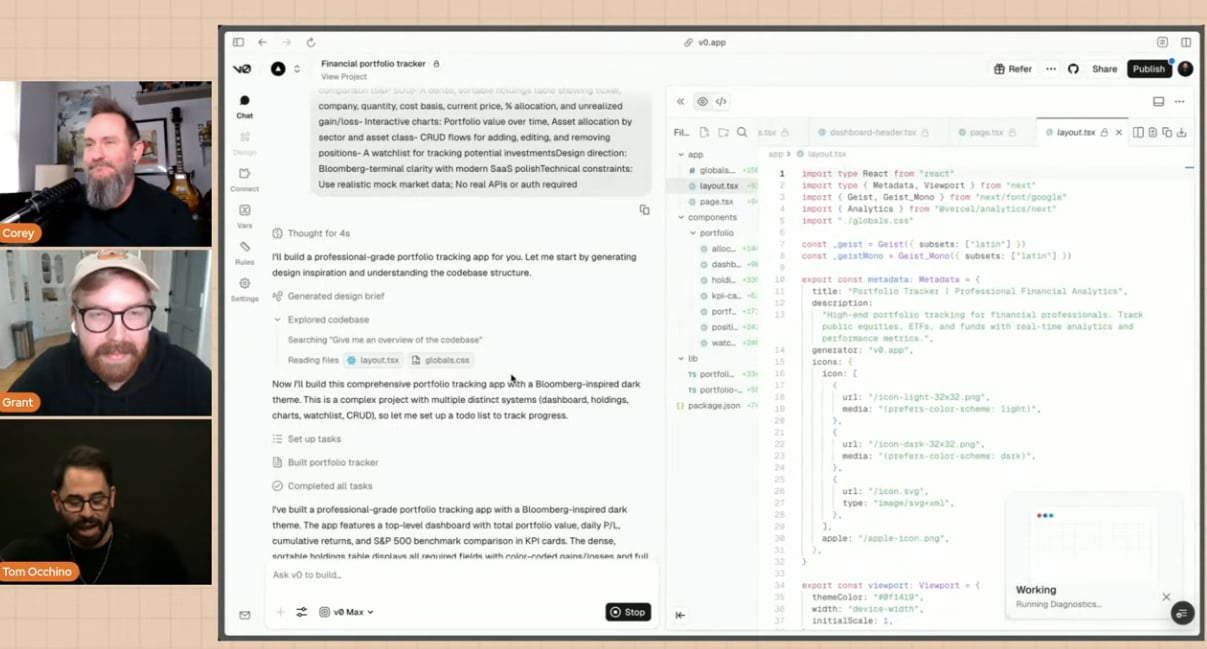Collapse the Explored codebase section
This screenshot has height=649, width=1207.
click(321, 320)
